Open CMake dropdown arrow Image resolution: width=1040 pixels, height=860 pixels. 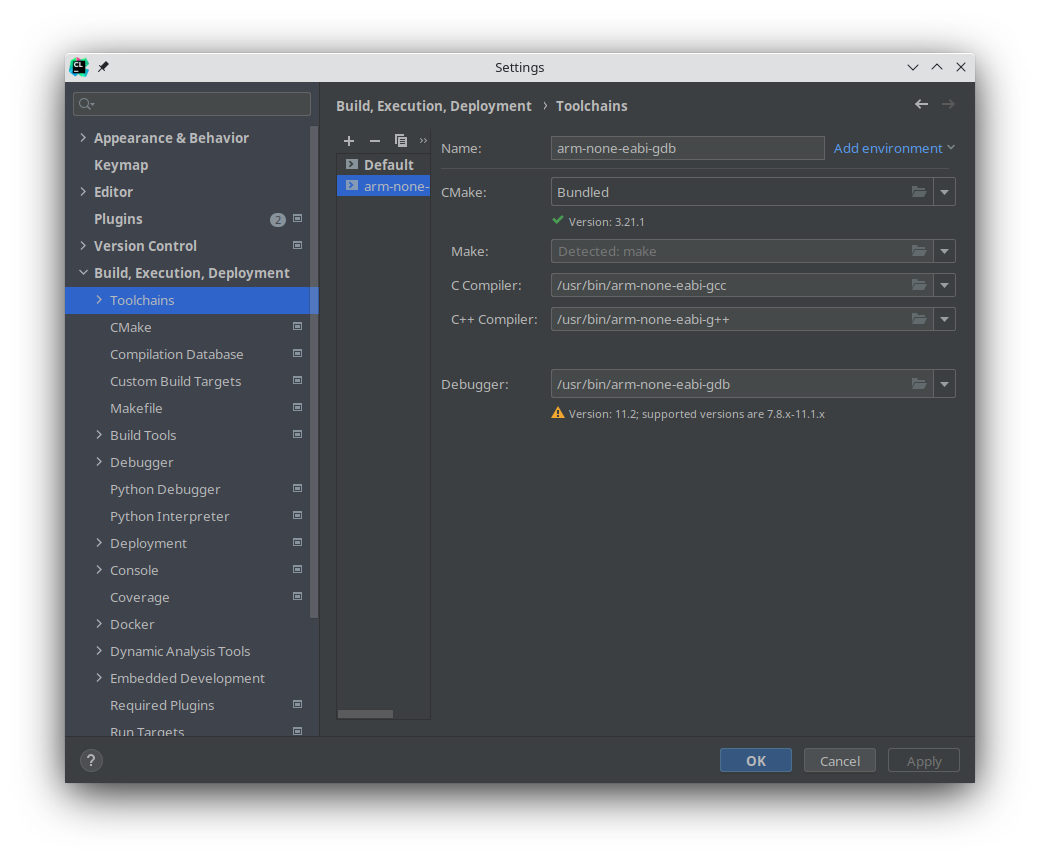[944, 192]
